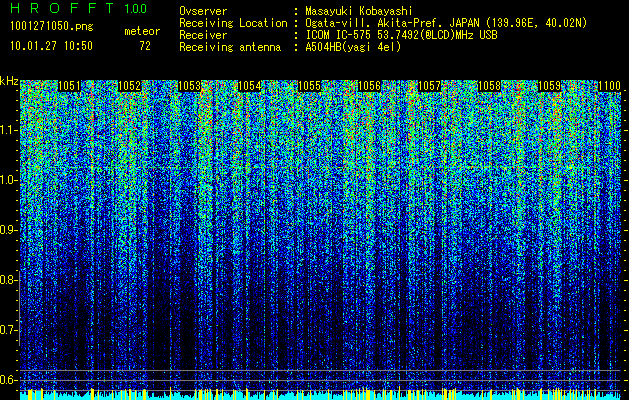Click the Receiving antenna label
This screenshot has width=629, height=400.
click(230, 47)
